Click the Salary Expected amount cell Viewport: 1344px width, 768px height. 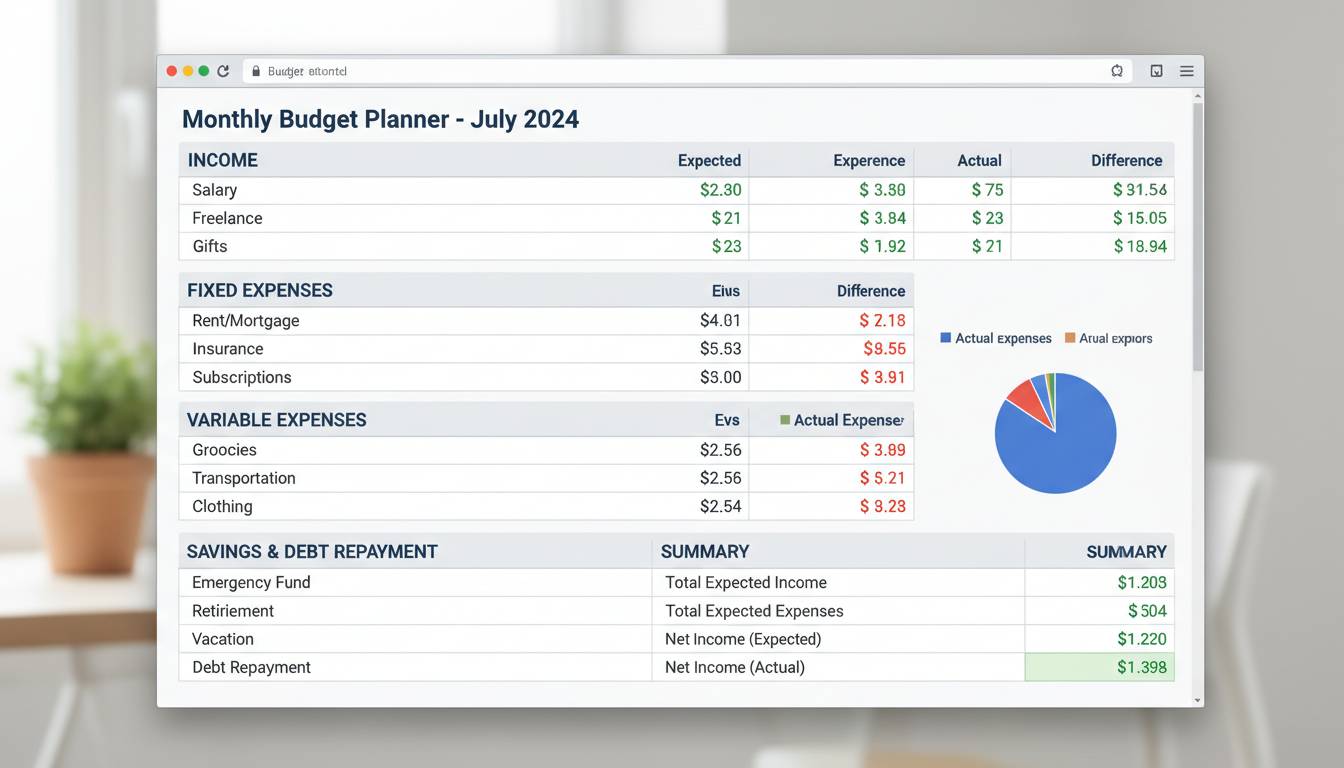720,190
